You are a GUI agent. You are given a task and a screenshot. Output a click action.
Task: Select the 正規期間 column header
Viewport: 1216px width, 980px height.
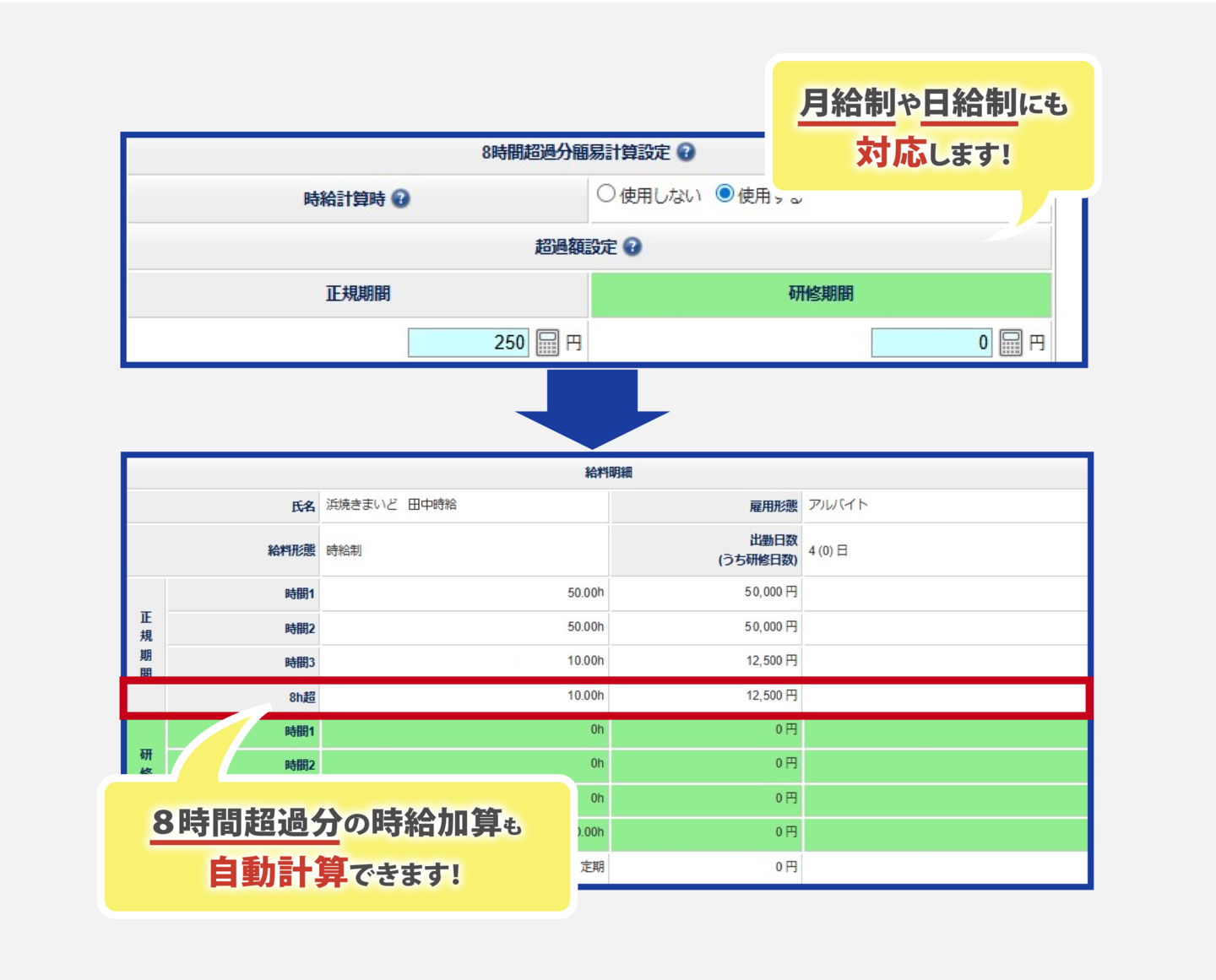click(x=358, y=294)
